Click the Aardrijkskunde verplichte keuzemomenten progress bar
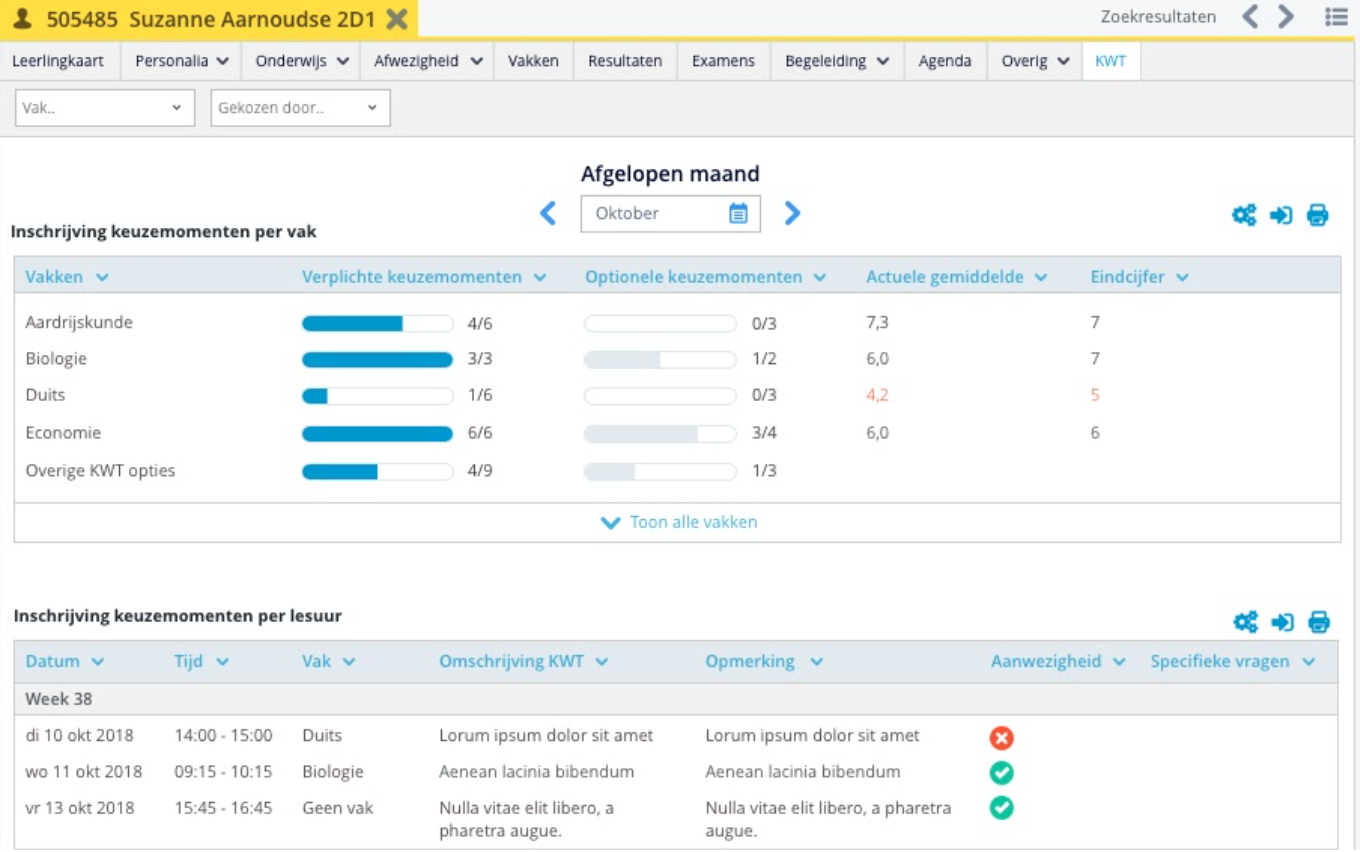Screen dimensions: 1360x852 pos(377,324)
